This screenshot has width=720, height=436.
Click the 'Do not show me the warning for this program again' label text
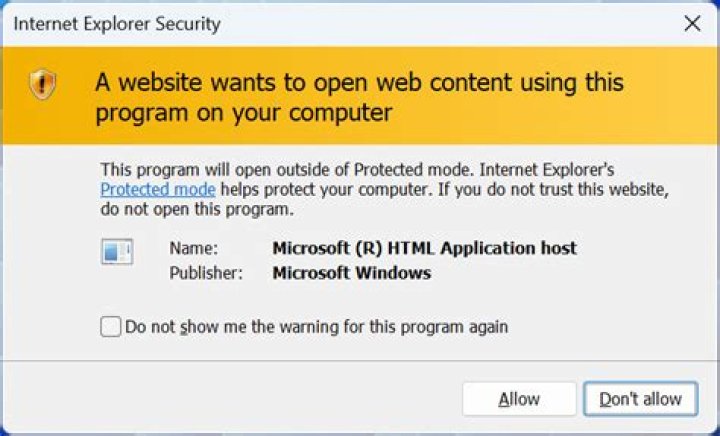pos(316,327)
